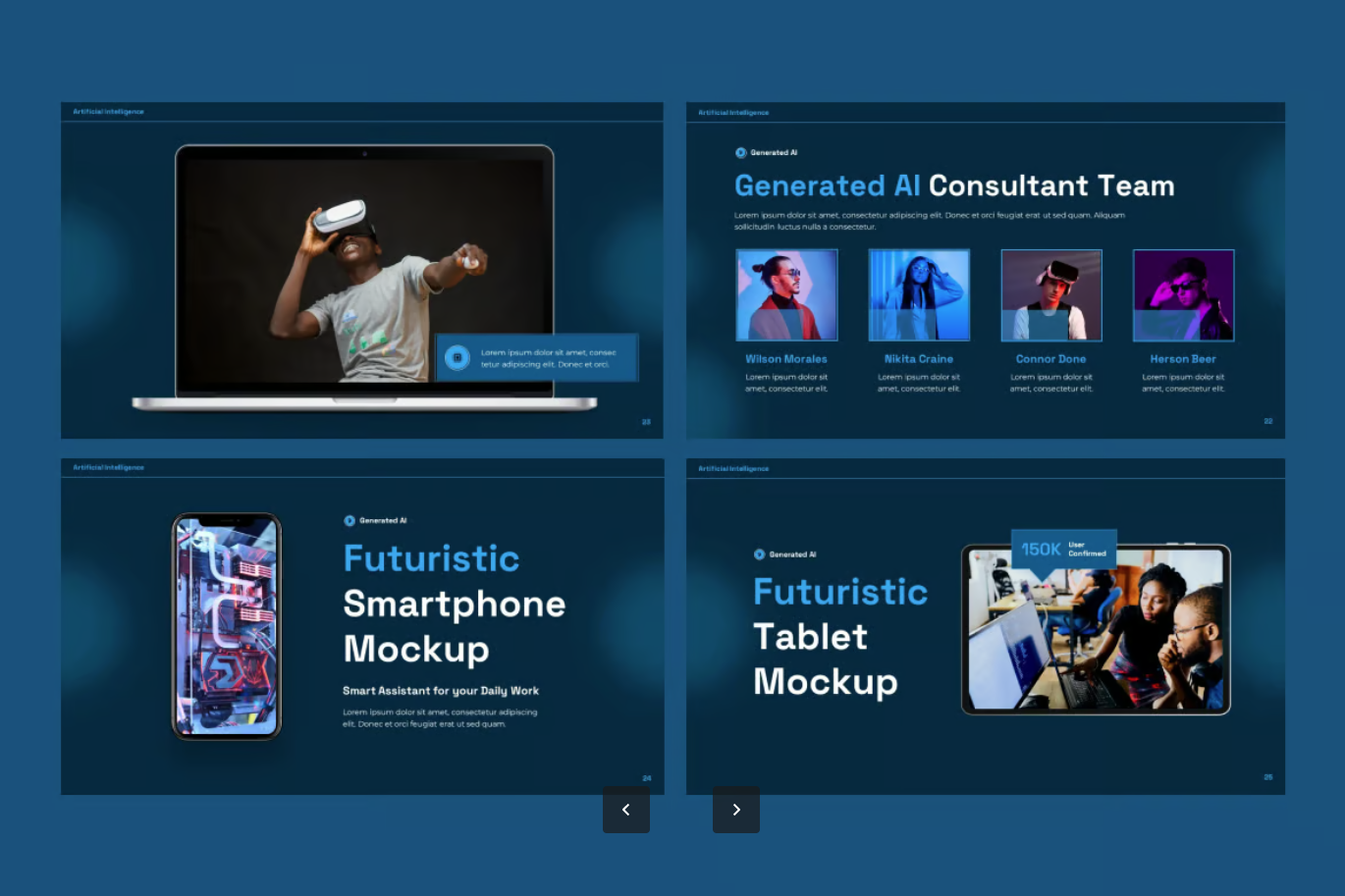Click the word 'Futuristic' on the smartphone slide
The height and width of the screenshot is (896, 1345).
coord(431,558)
